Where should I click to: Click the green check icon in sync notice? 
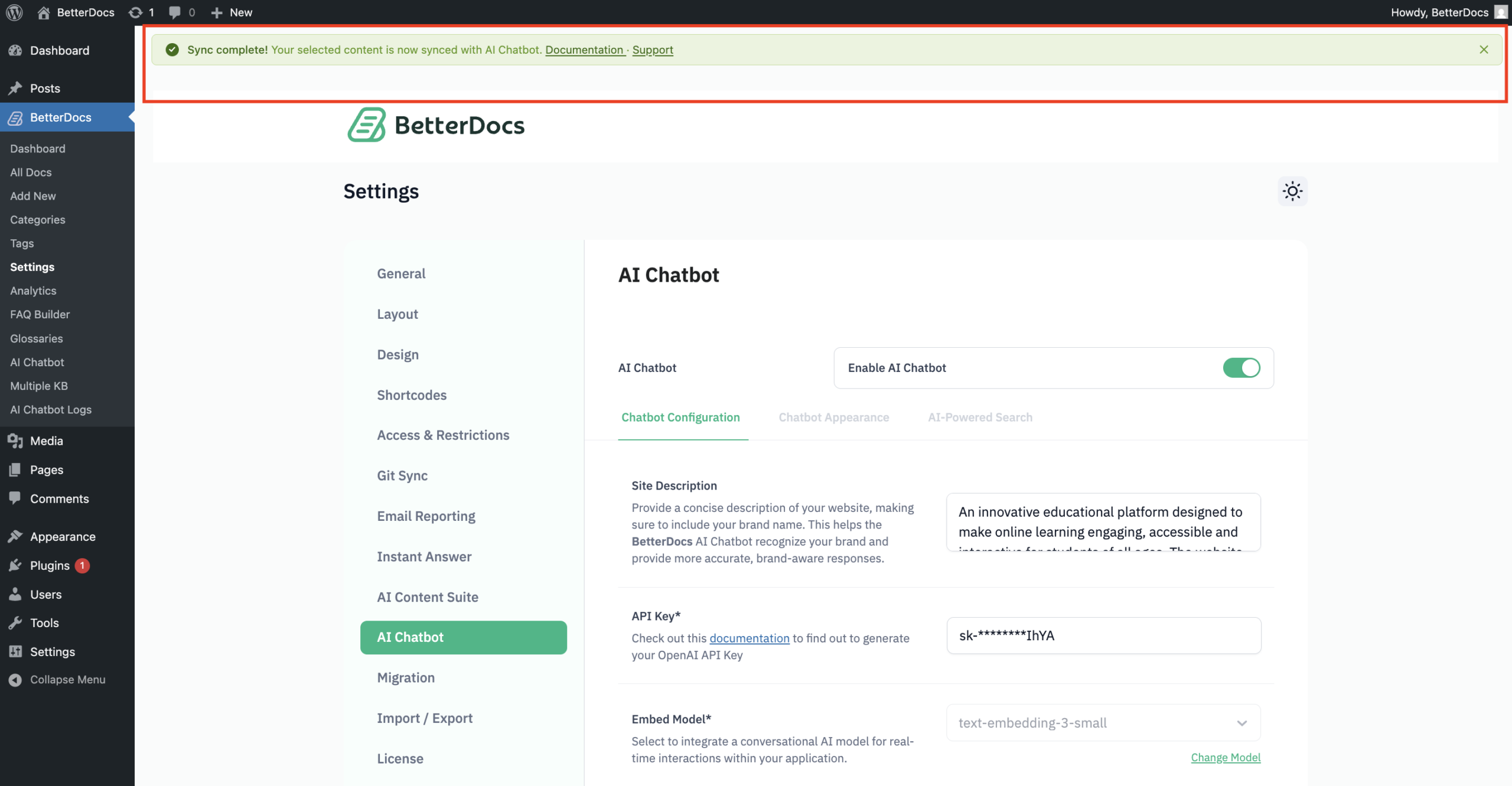pyautogui.click(x=172, y=50)
